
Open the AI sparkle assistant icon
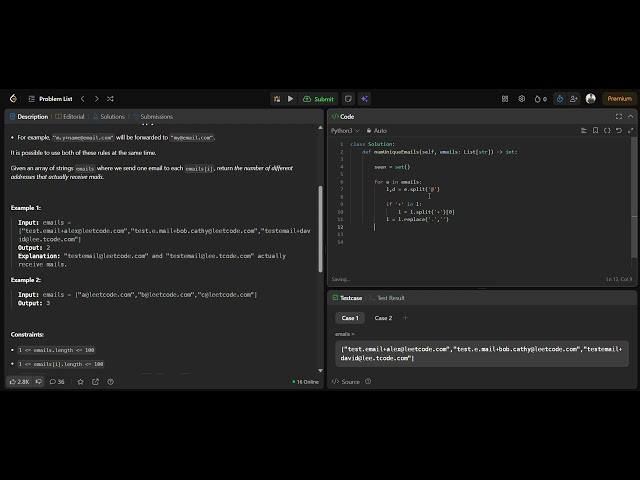364,99
